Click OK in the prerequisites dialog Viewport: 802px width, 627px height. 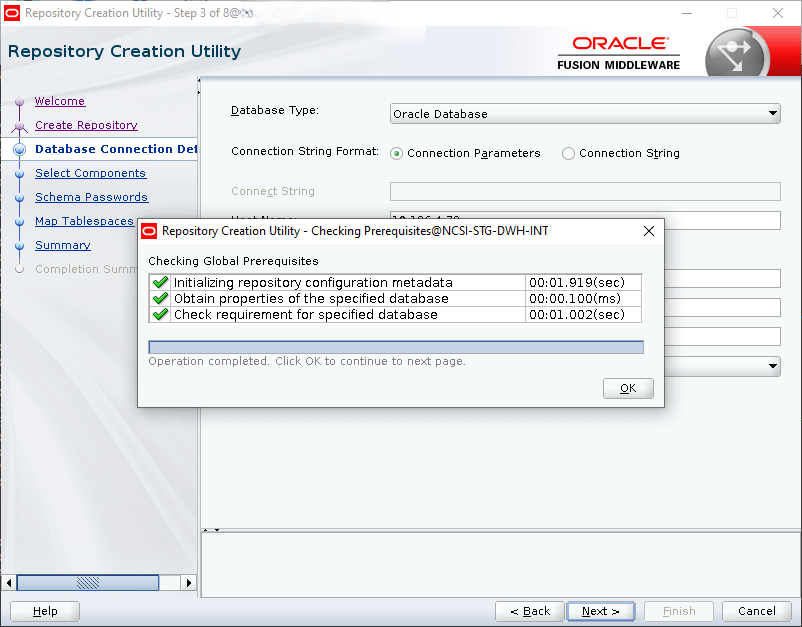tap(628, 388)
